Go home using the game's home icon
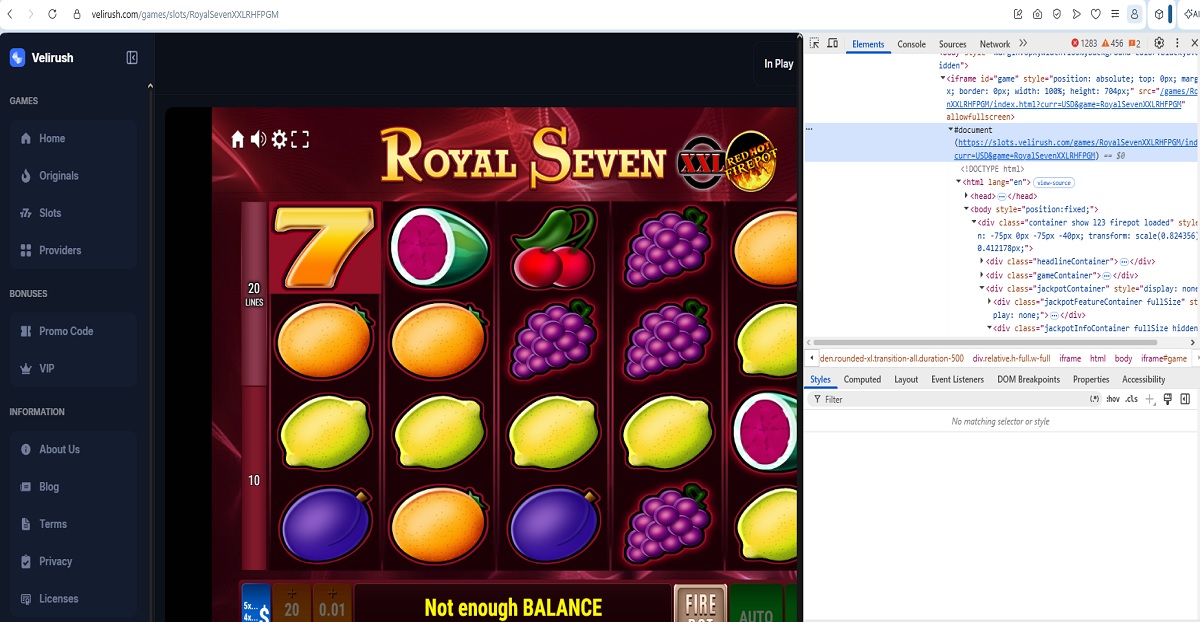 coord(238,139)
